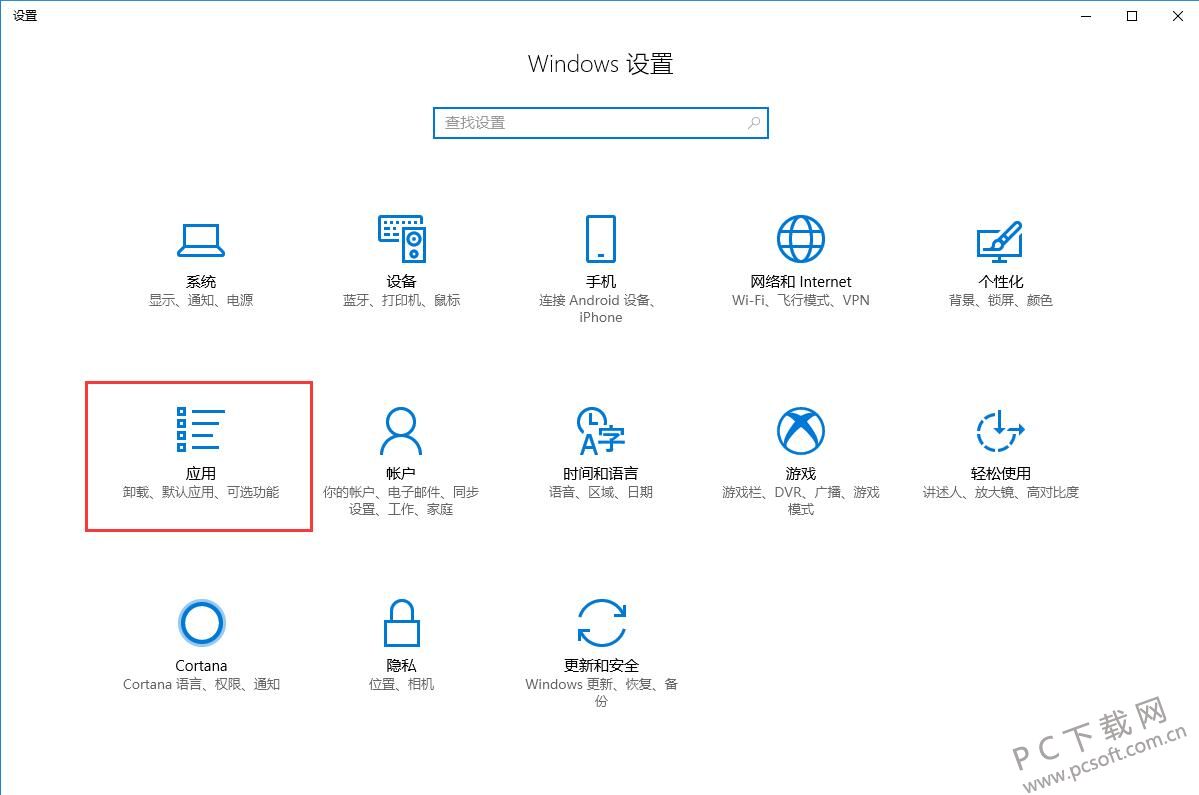Click the magnifier icon in the search box
1199x795 pixels.
tap(754, 122)
